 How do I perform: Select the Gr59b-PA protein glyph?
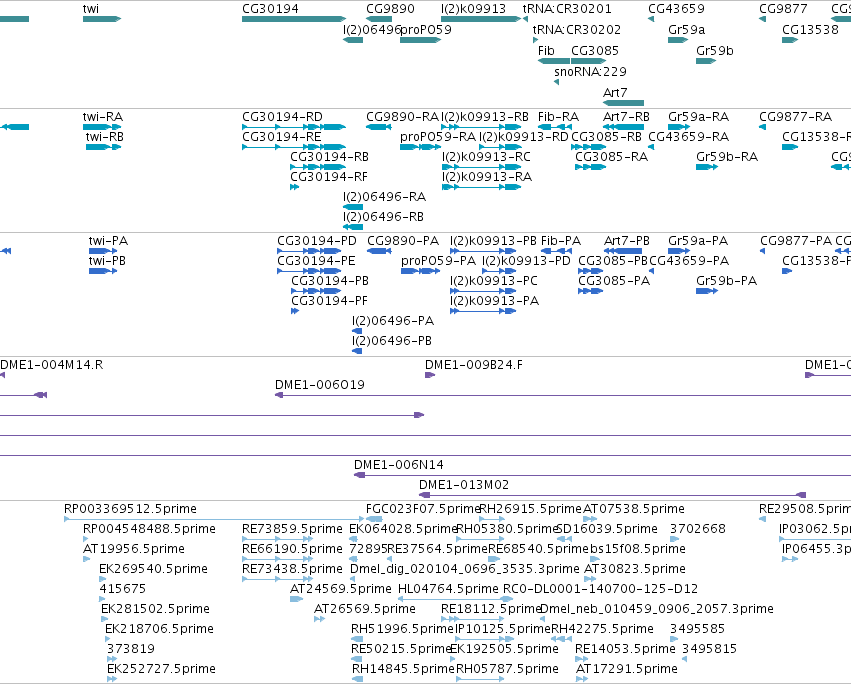click(707, 291)
